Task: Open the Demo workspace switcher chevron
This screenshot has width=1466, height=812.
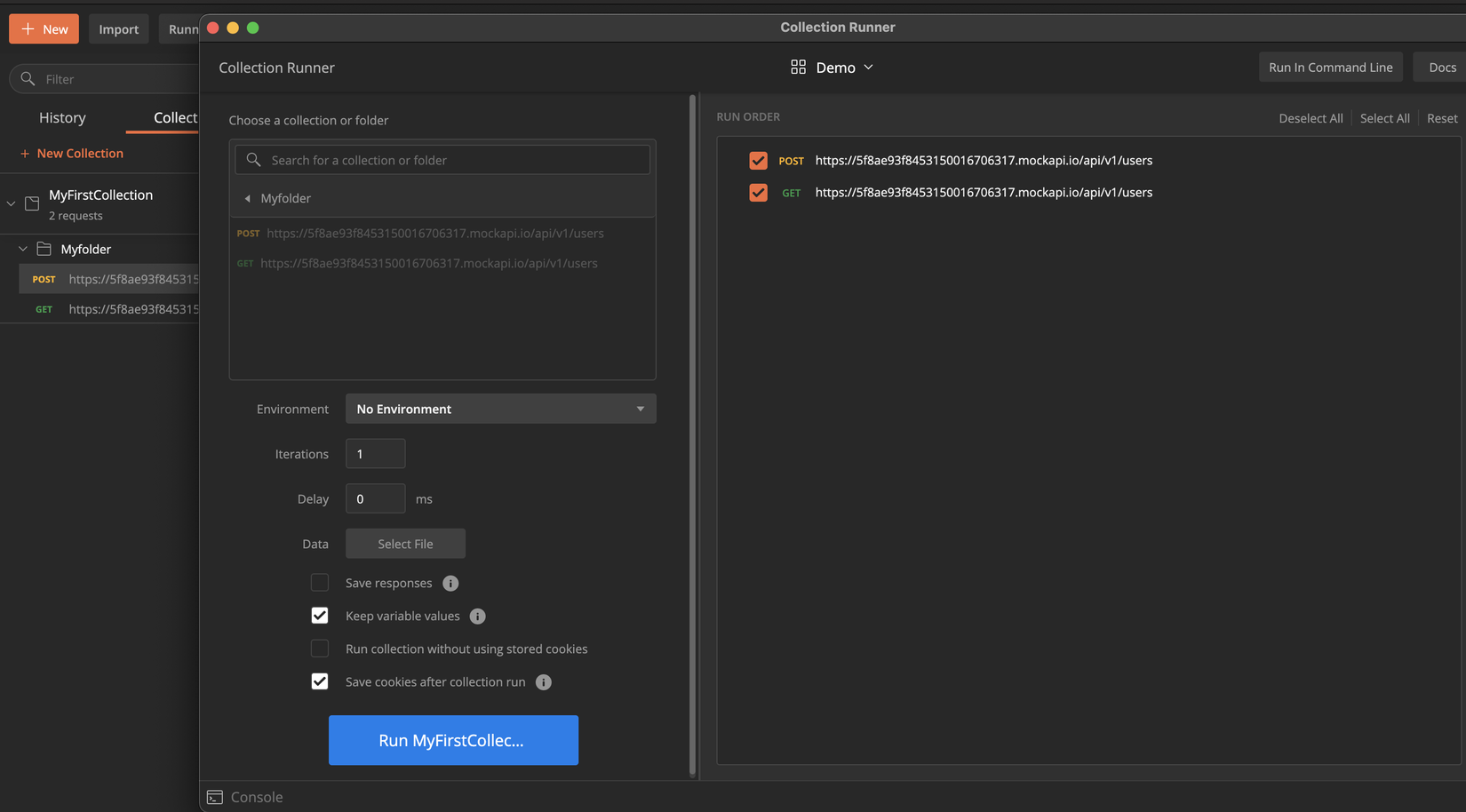Action: coord(869,68)
